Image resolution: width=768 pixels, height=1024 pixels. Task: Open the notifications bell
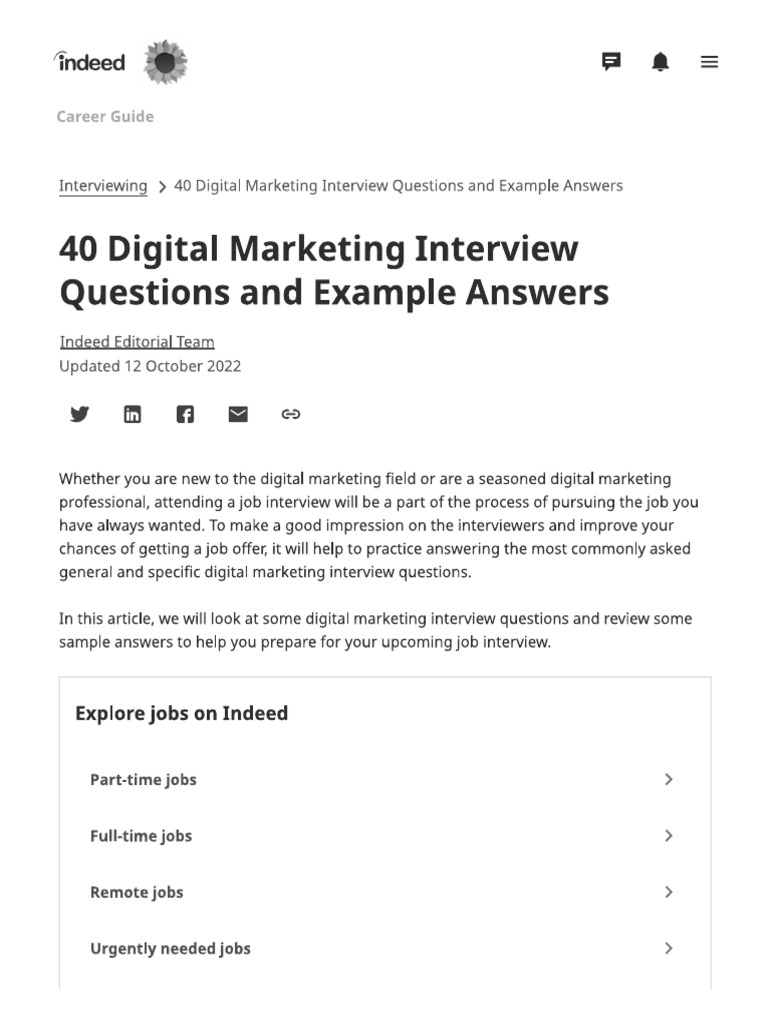click(660, 62)
